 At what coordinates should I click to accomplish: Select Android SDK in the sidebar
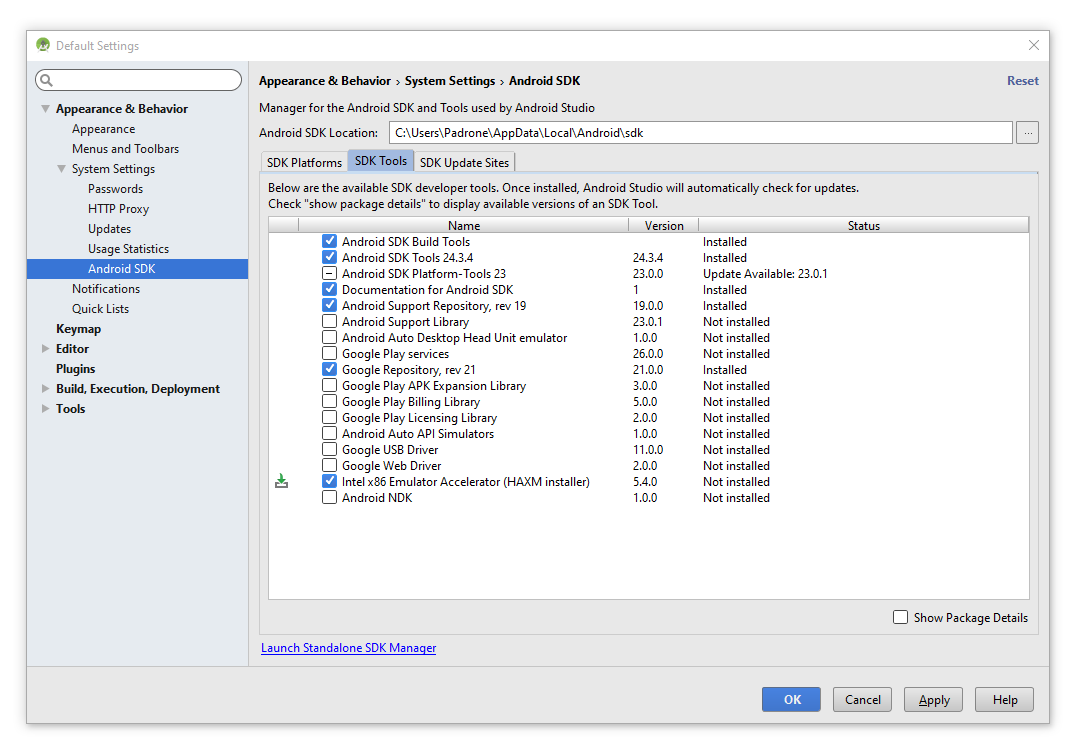137,269
